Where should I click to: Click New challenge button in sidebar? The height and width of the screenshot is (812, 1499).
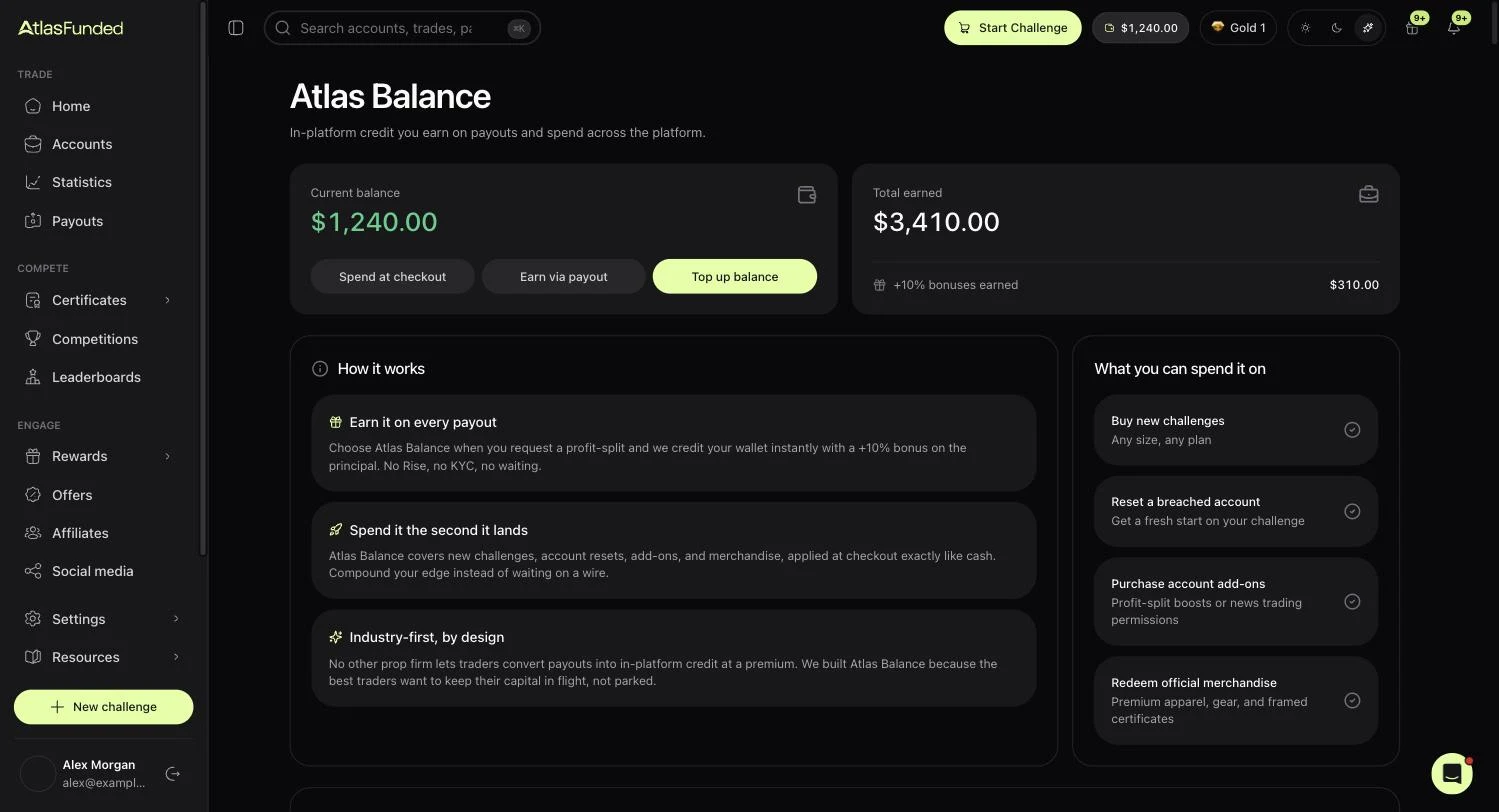point(103,707)
